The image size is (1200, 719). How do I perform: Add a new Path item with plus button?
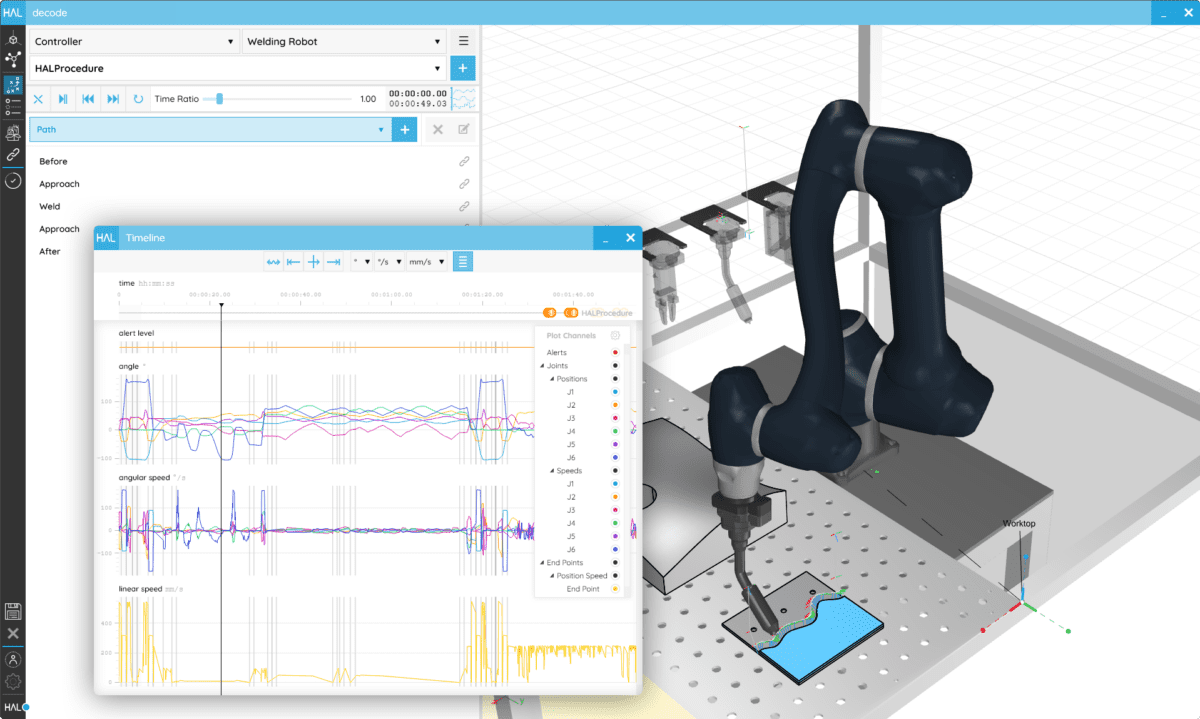(x=404, y=130)
